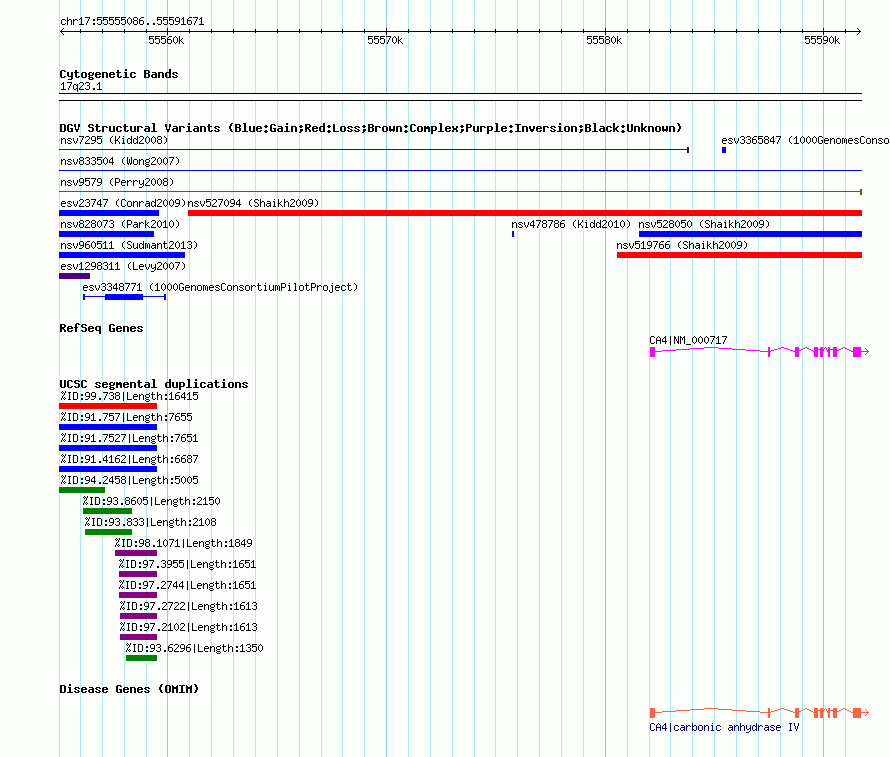
Task: Click the ruler's right arrow end
Action: tap(859, 32)
